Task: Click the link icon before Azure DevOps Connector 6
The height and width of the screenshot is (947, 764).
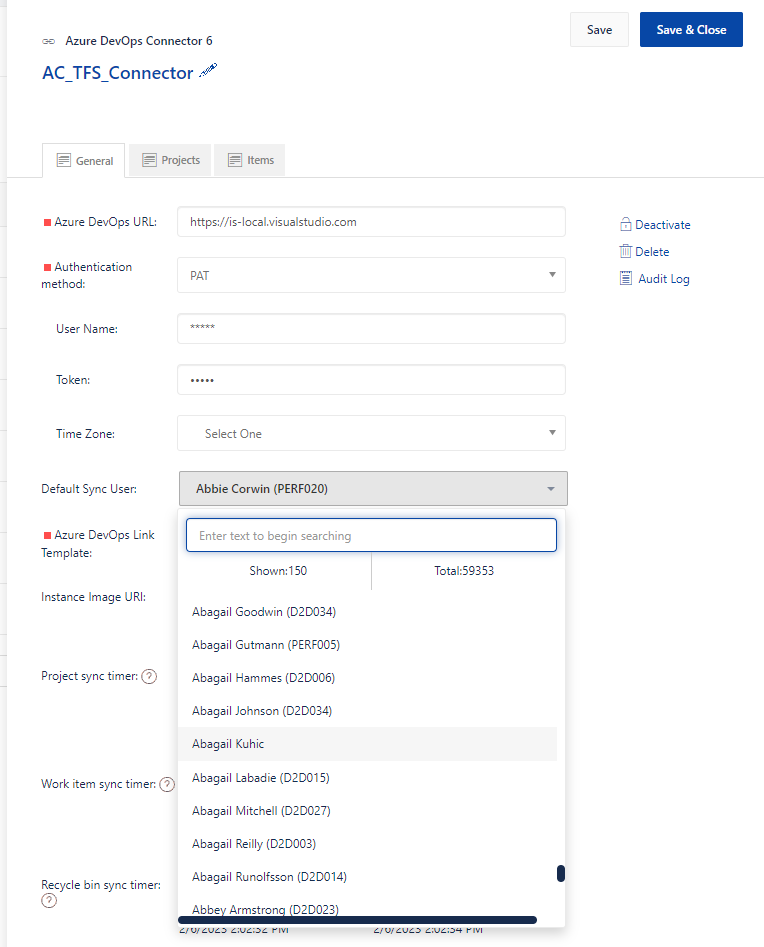Action: [x=48, y=41]
